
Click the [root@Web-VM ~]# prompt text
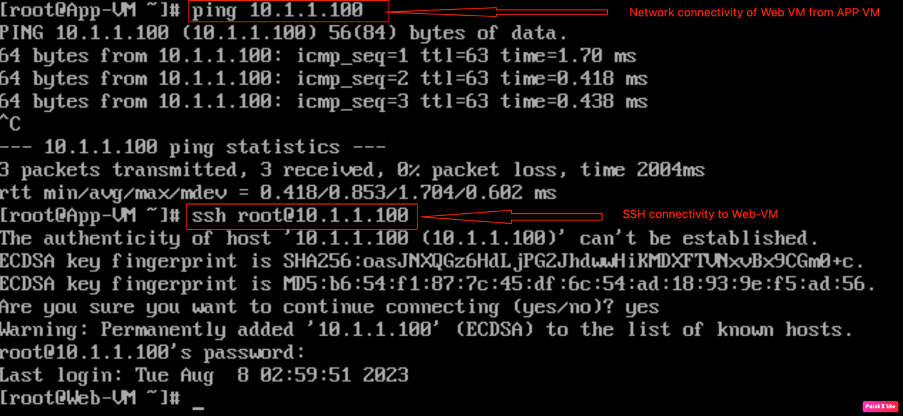(91, 399)
